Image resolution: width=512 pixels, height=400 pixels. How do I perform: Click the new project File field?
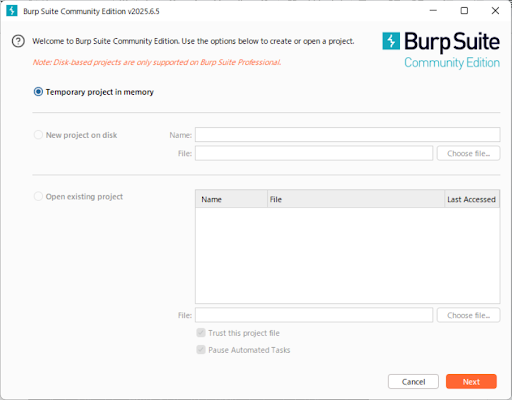pyautogui.click(x=314, y=153)
